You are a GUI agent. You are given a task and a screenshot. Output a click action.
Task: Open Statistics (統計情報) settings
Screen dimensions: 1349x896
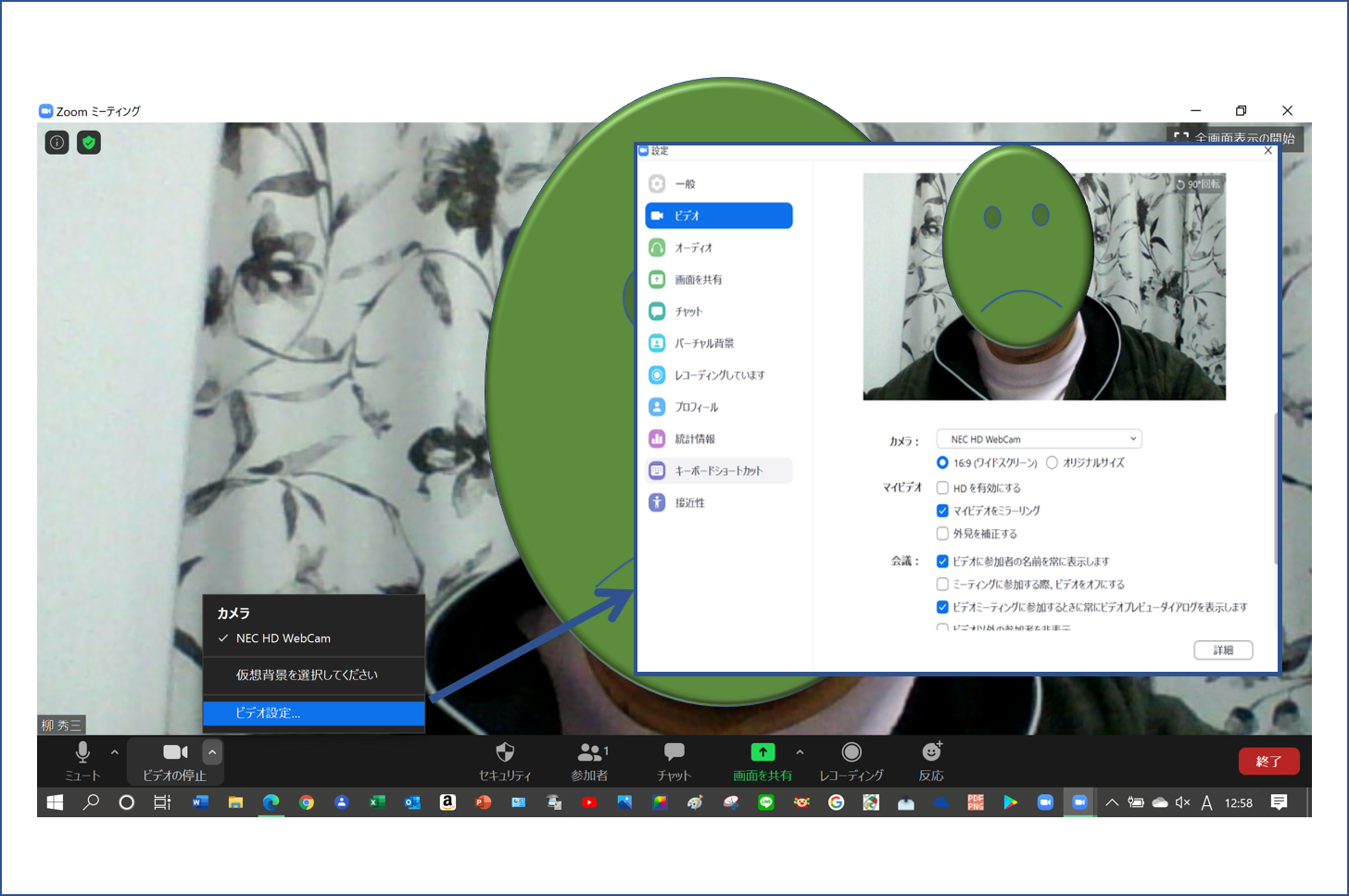click(x=719, y=438)
